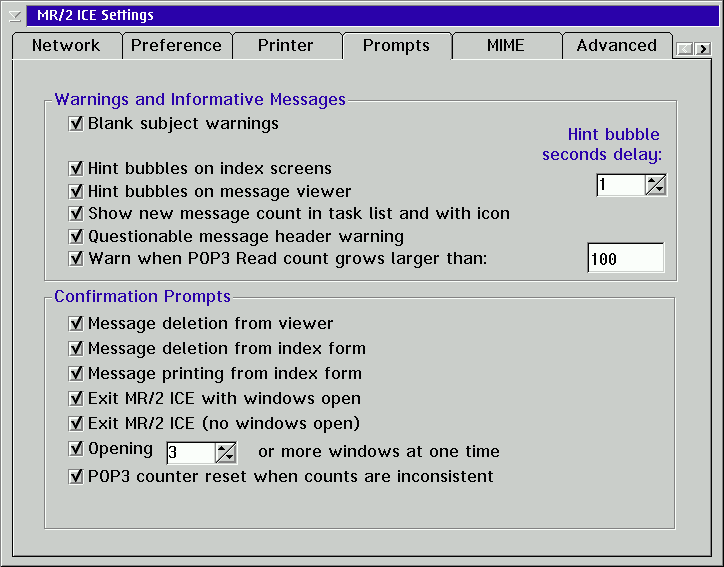Open the system menu icon in title bar

tap(15, 16)
